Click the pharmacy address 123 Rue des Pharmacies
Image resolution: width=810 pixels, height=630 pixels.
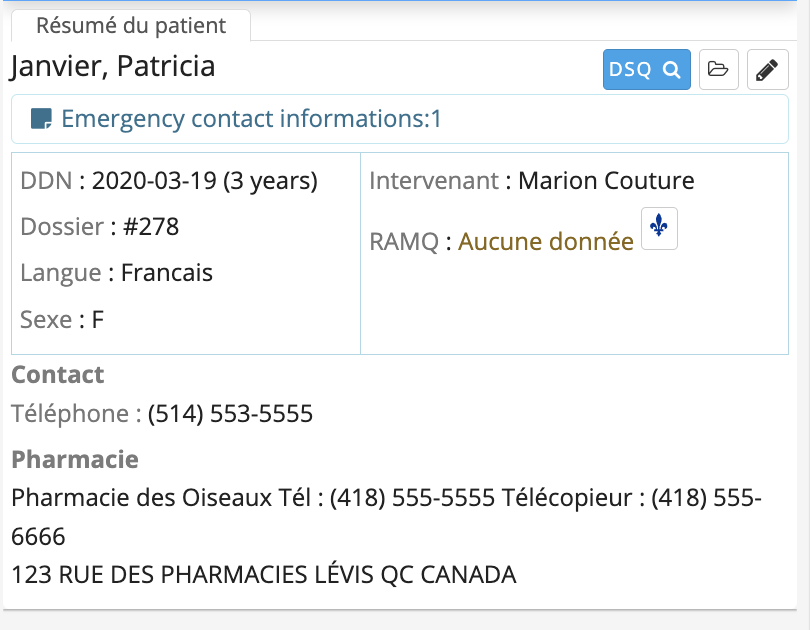click(x=264, y=575)
